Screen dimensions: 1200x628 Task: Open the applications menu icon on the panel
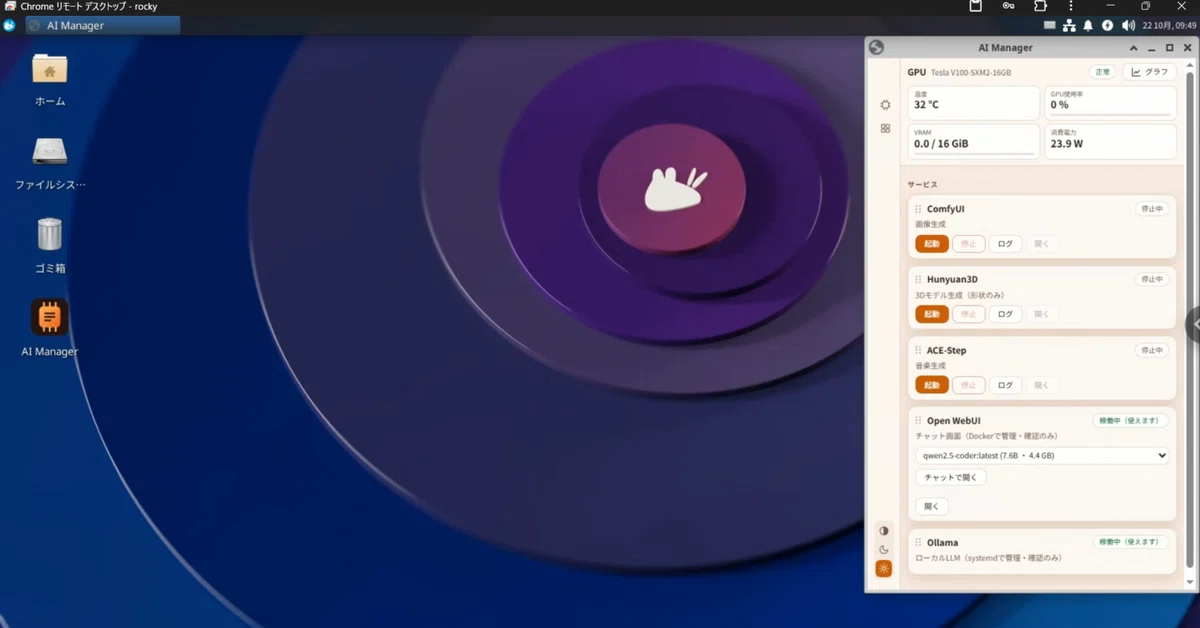tap(9, 25)
